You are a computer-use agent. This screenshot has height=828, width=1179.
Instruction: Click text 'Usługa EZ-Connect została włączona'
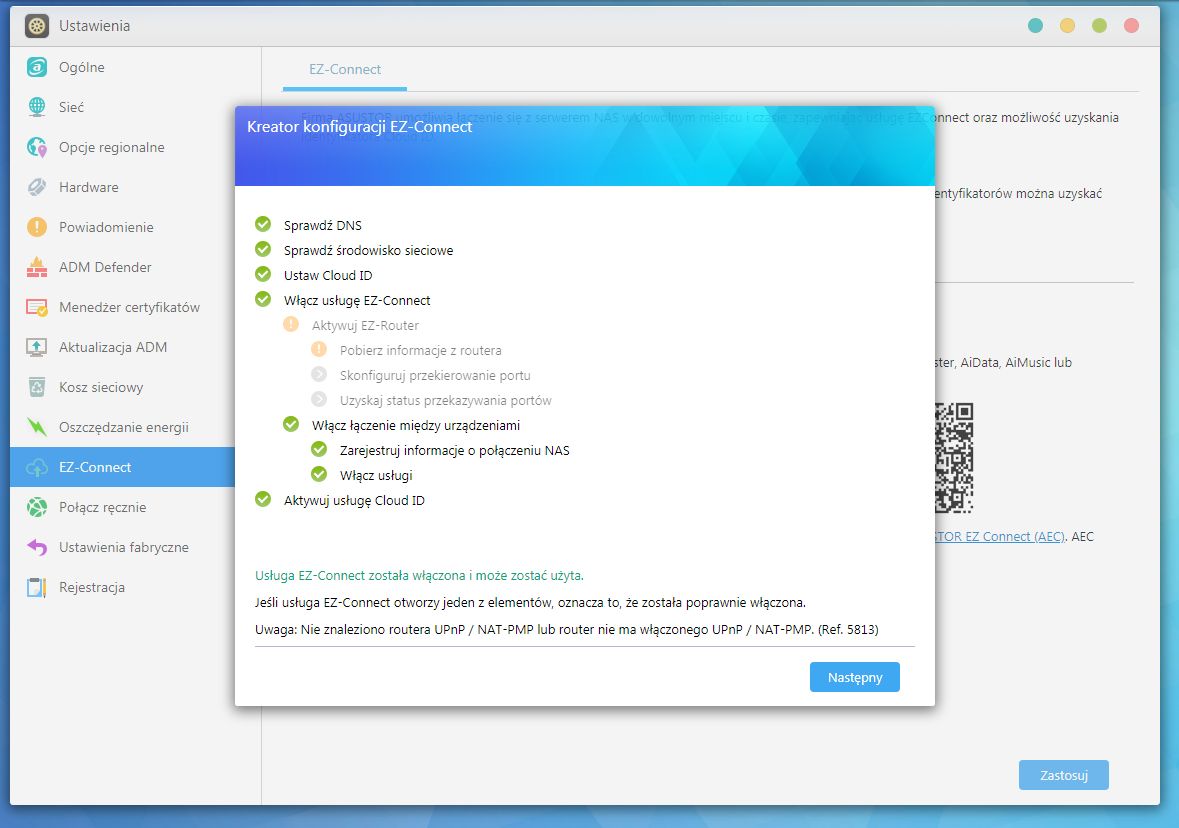pos(361,575)
